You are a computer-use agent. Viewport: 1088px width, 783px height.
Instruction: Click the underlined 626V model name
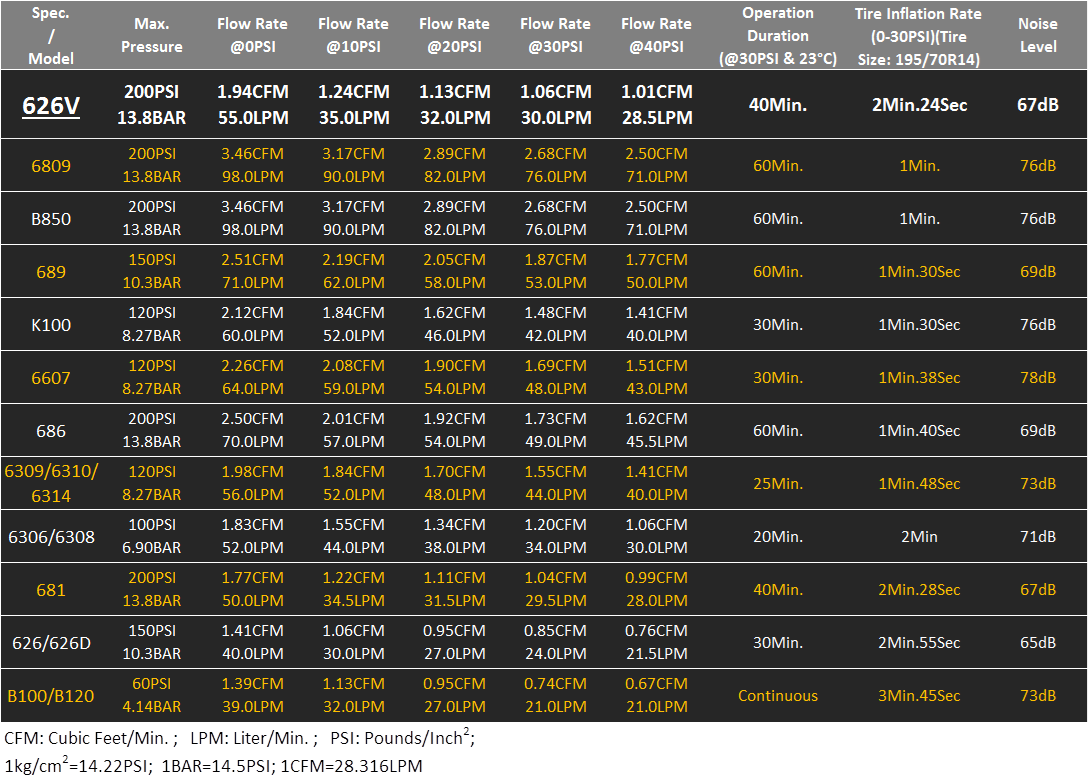[51, 105]
